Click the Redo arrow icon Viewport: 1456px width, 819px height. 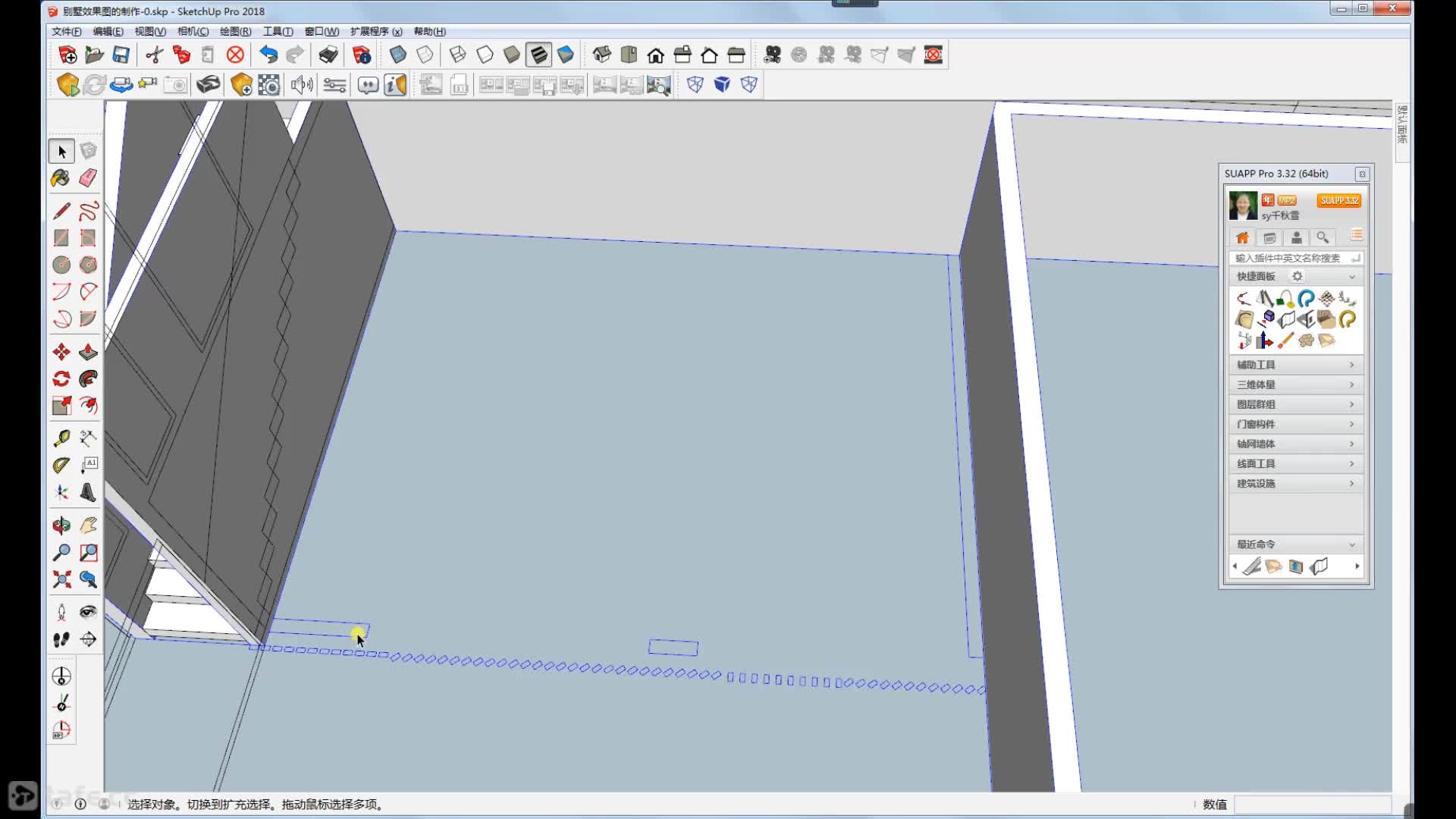point(295,55)
